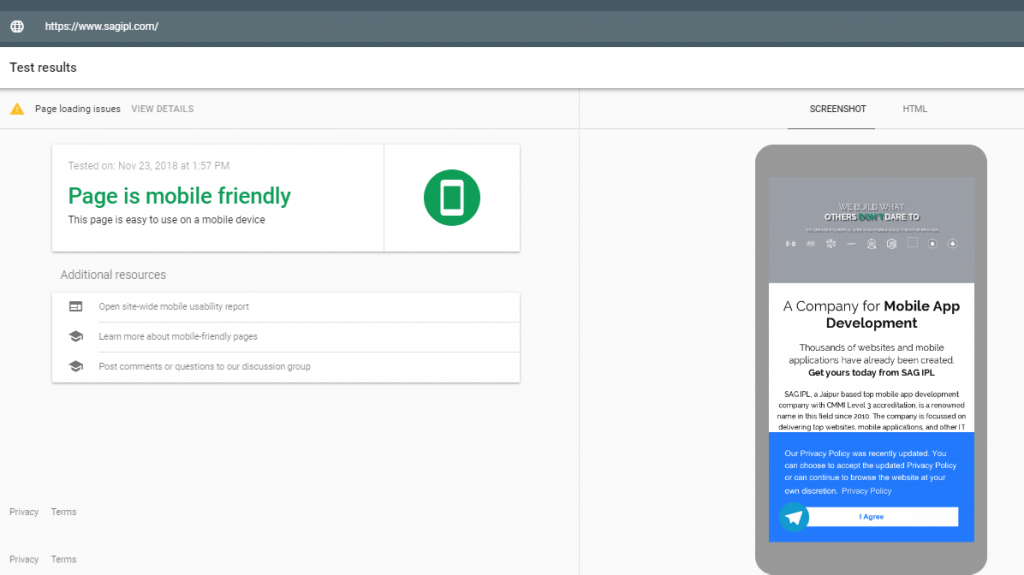Click the Telegram paper plane icon
The width and height of the screenshot is (1024, 575).
[794, 517]
